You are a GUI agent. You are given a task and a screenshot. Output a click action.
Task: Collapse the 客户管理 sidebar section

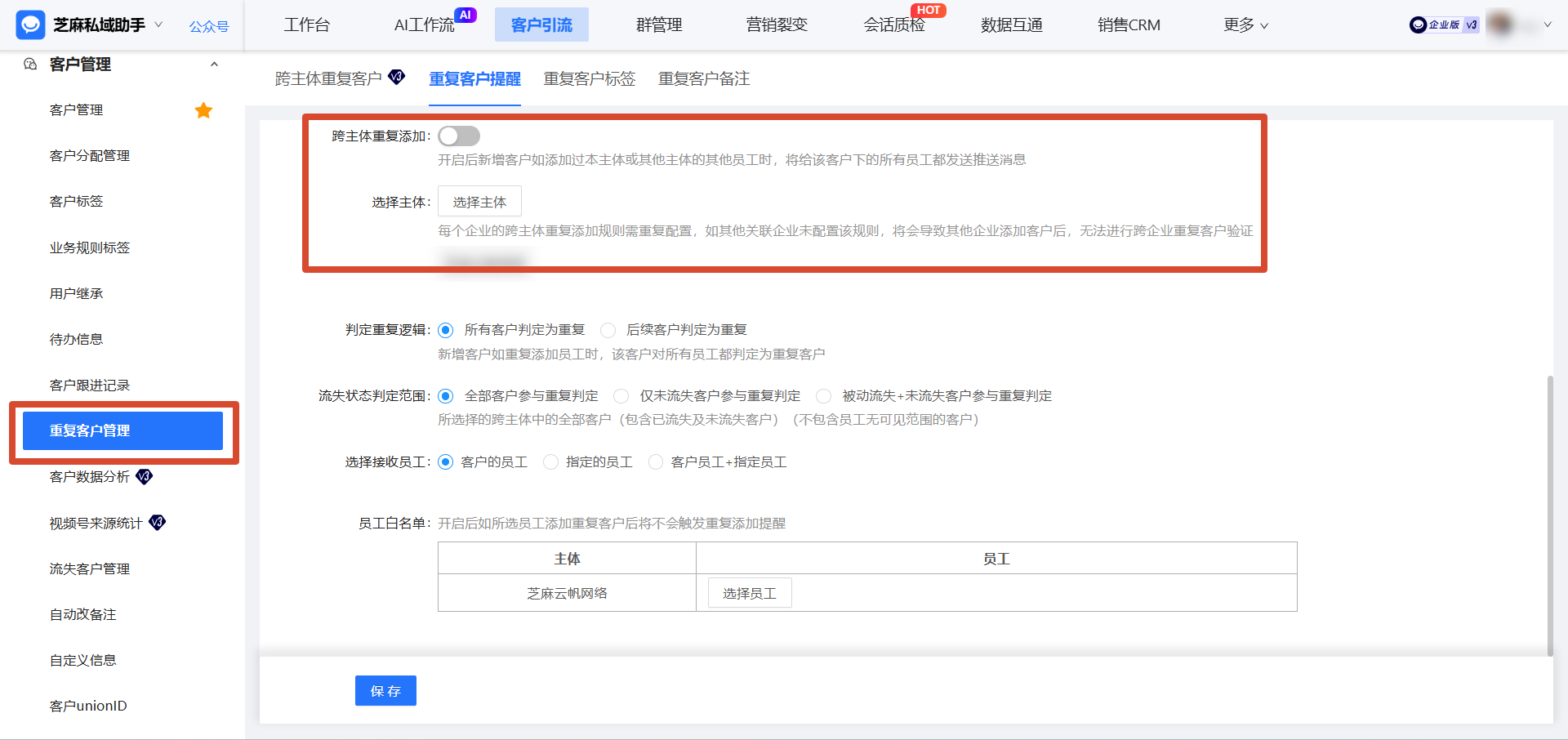point(214,64)
